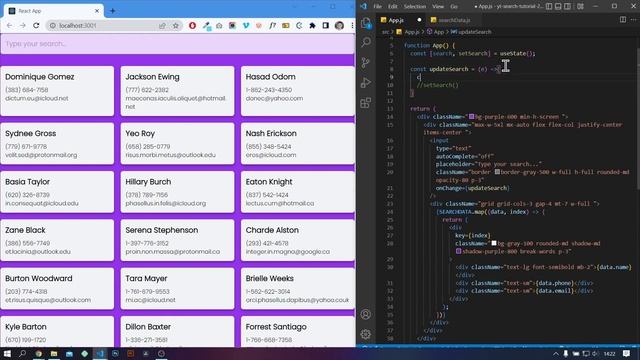
Task: Click the split editor icon
Action: [623, 20]
